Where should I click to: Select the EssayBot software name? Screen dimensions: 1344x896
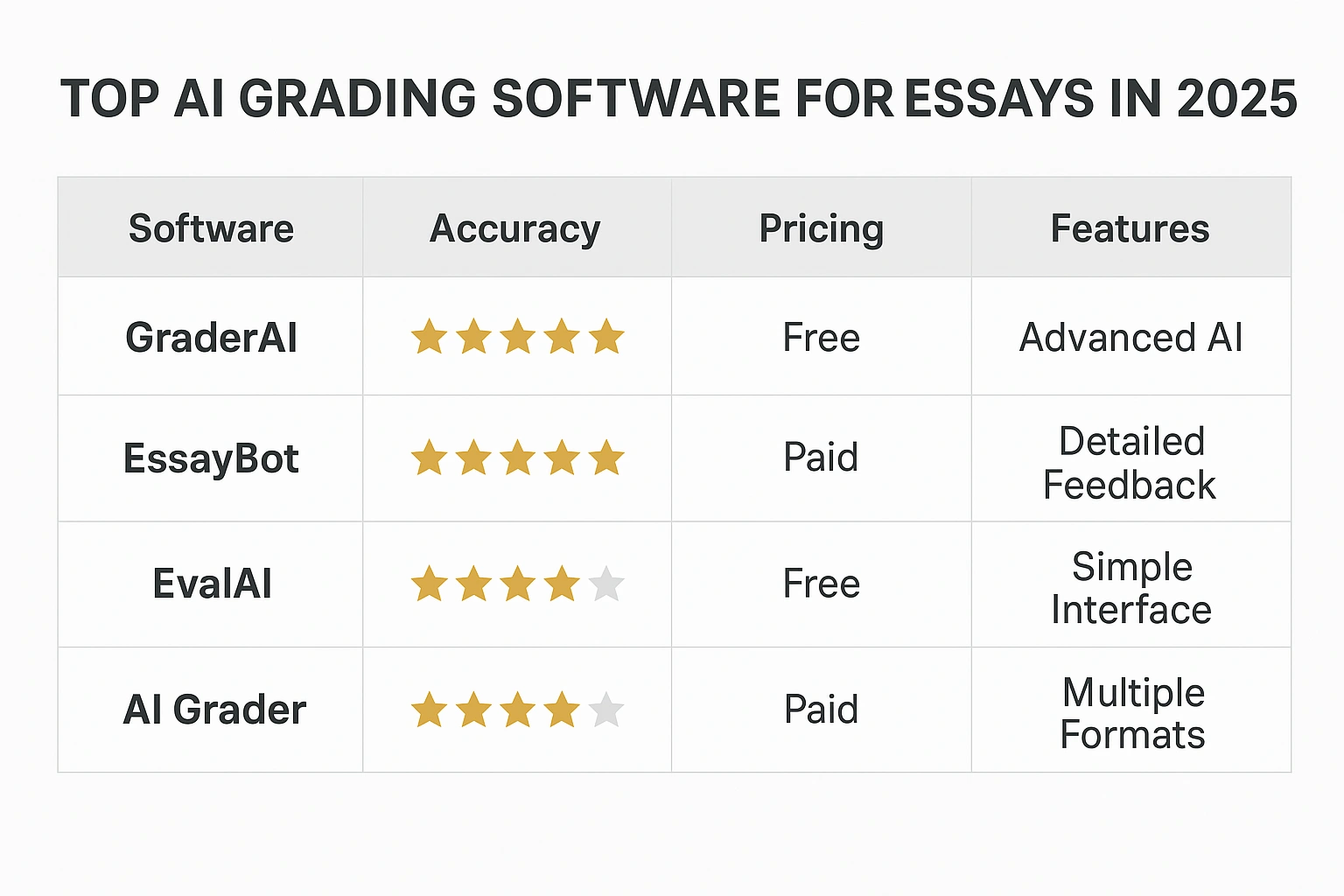coord(211,458)
